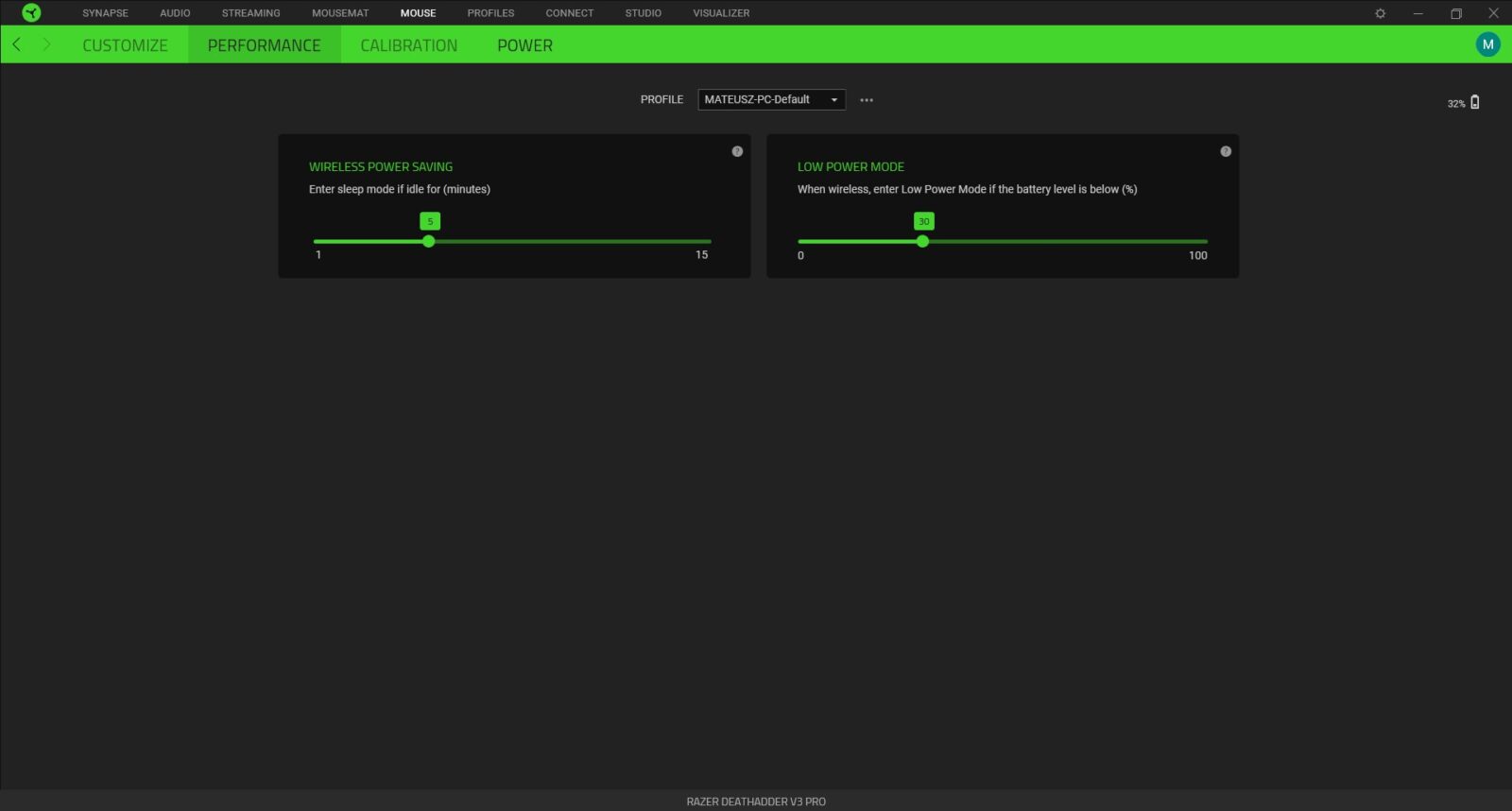This screenshot has width=1512, height=811.
Task: Show help for Low Power Mode
Action: coord(1226,151)
